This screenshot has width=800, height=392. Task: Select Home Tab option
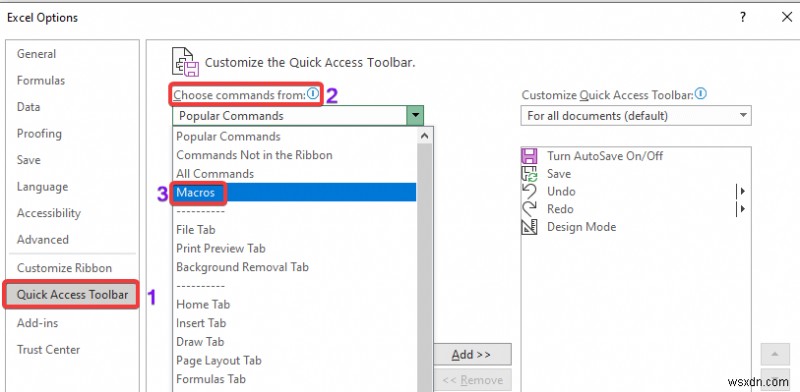[x=203, y=304]
